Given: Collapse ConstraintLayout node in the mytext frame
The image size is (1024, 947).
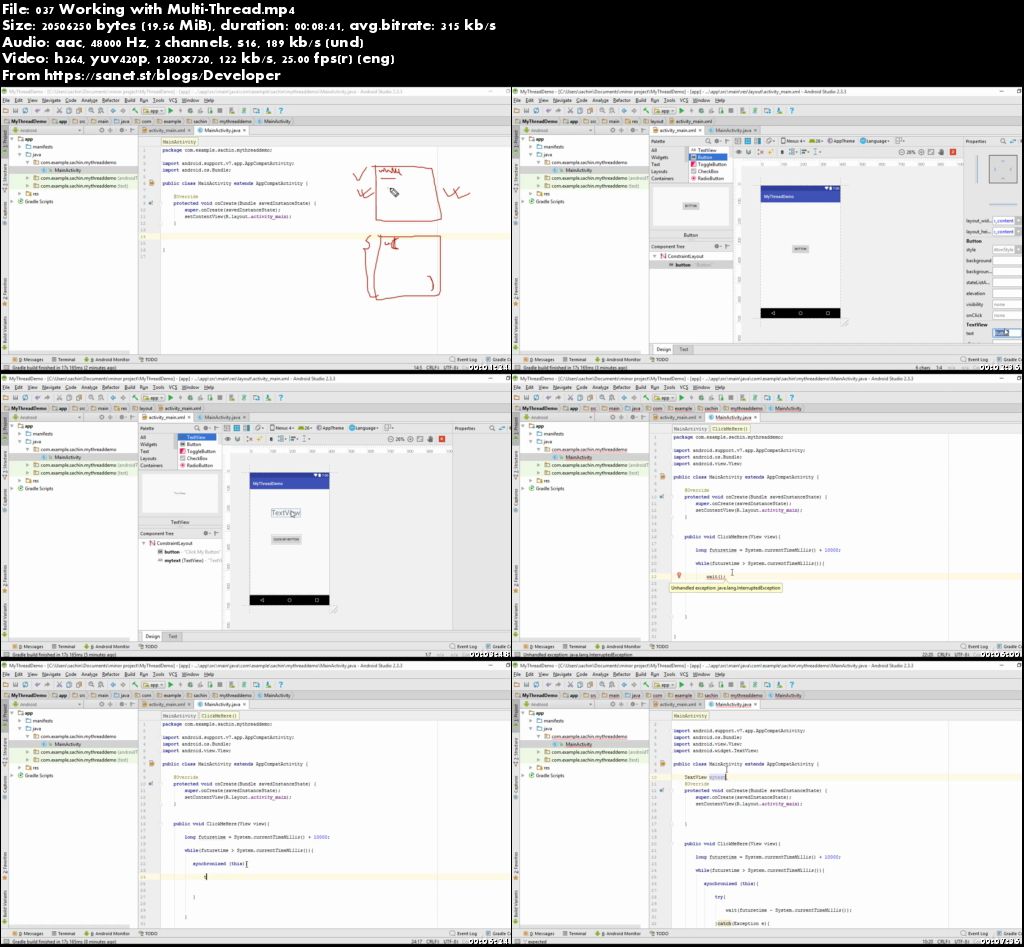Looking at the screenshot, I should 144,543.
